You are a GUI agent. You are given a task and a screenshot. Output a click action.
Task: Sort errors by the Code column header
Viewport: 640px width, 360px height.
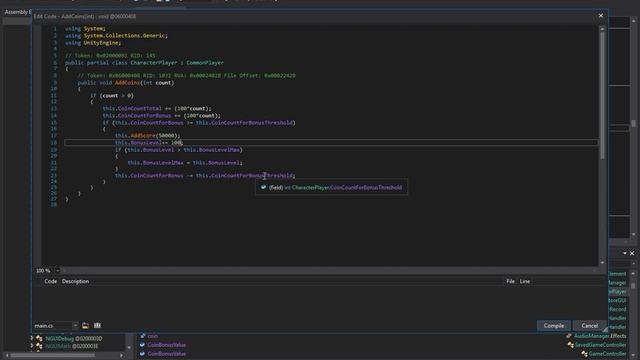pyautogui.click(x=51, y=281)
